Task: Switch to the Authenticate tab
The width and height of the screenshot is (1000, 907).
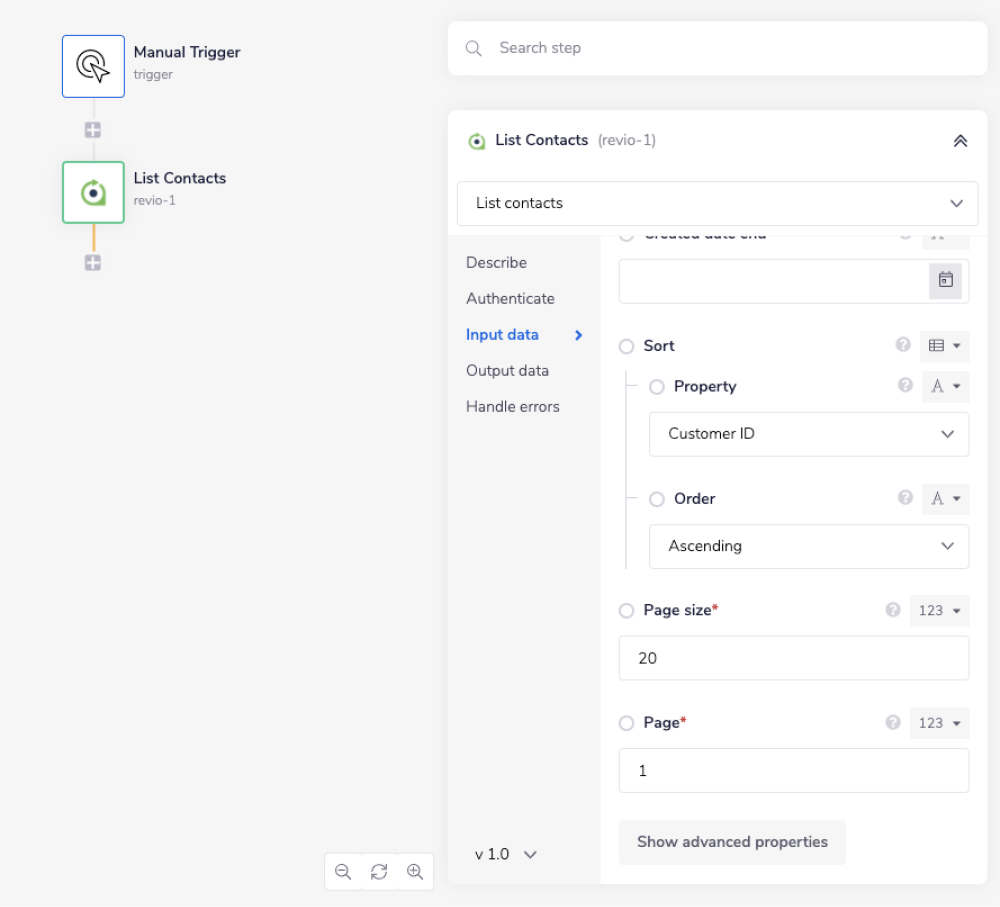Action: (x=510, y=299)
